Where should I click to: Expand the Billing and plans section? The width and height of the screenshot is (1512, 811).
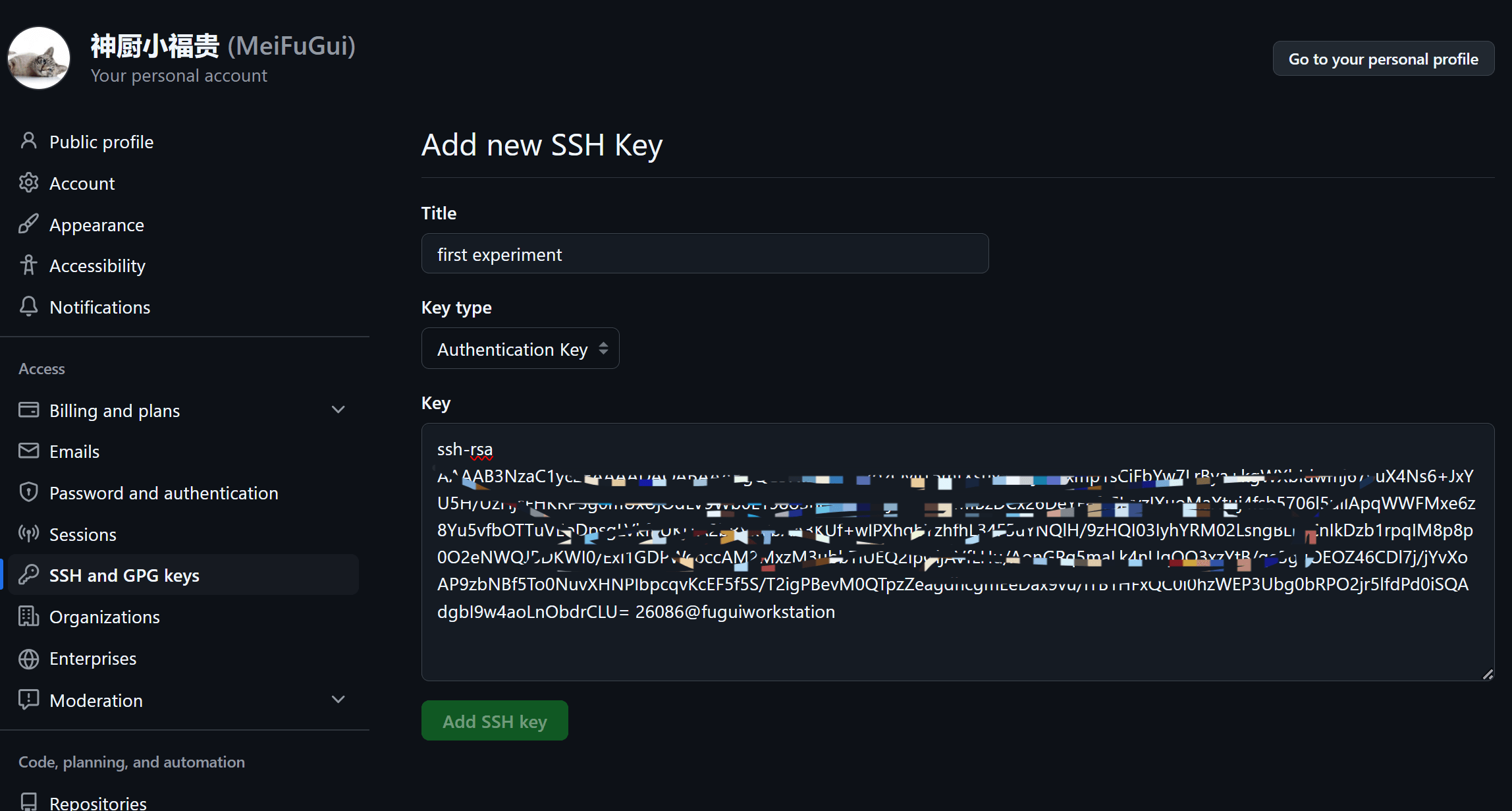[x=338, y=409]
